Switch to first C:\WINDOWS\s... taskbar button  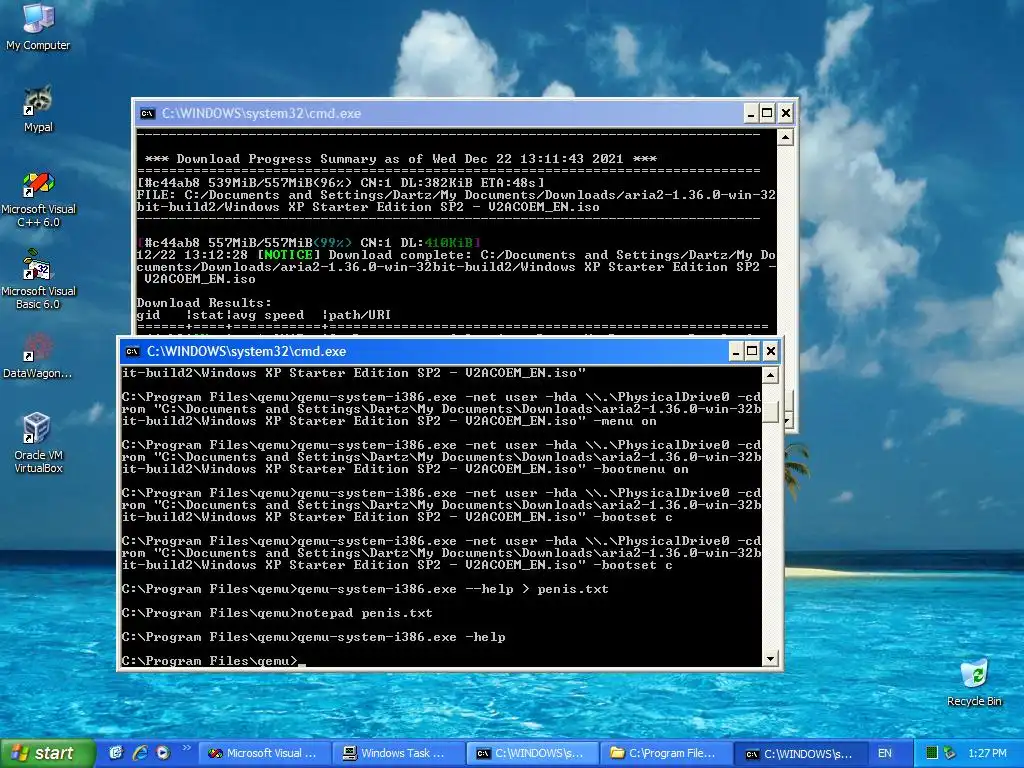[x=532, y=754]
